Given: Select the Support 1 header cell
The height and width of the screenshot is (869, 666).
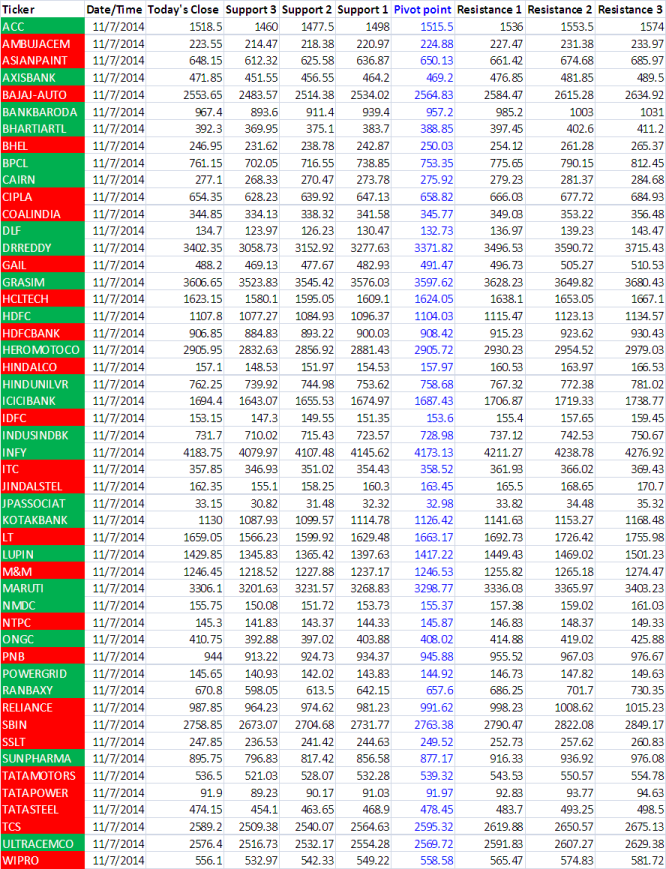Looking at the screenshot, I should pos(363,9).
